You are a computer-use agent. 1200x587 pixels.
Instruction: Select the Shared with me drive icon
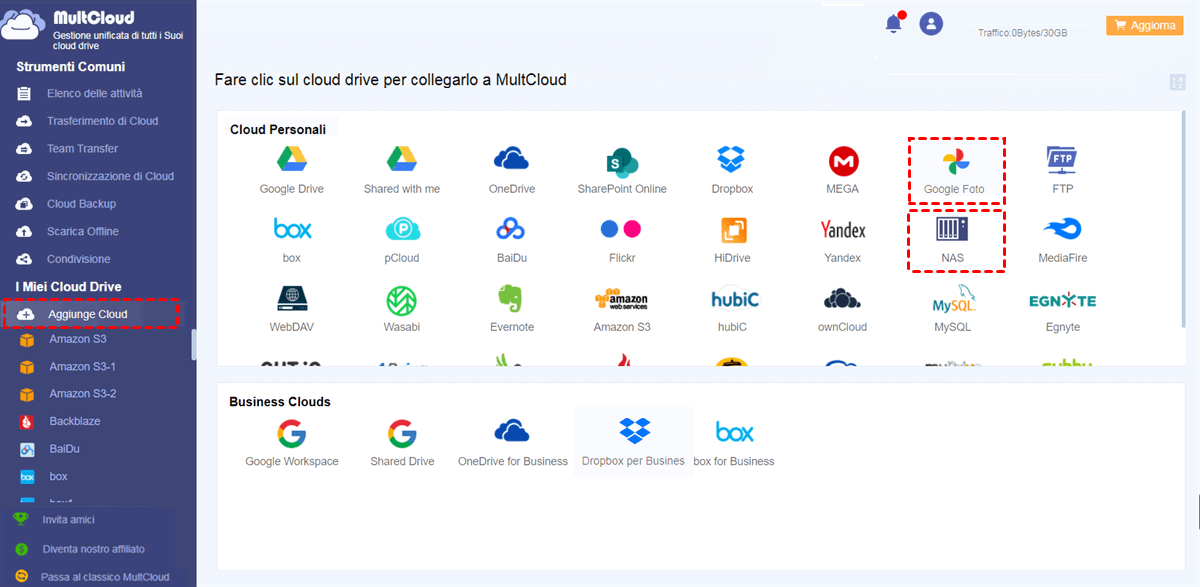(x=402, y=160)
